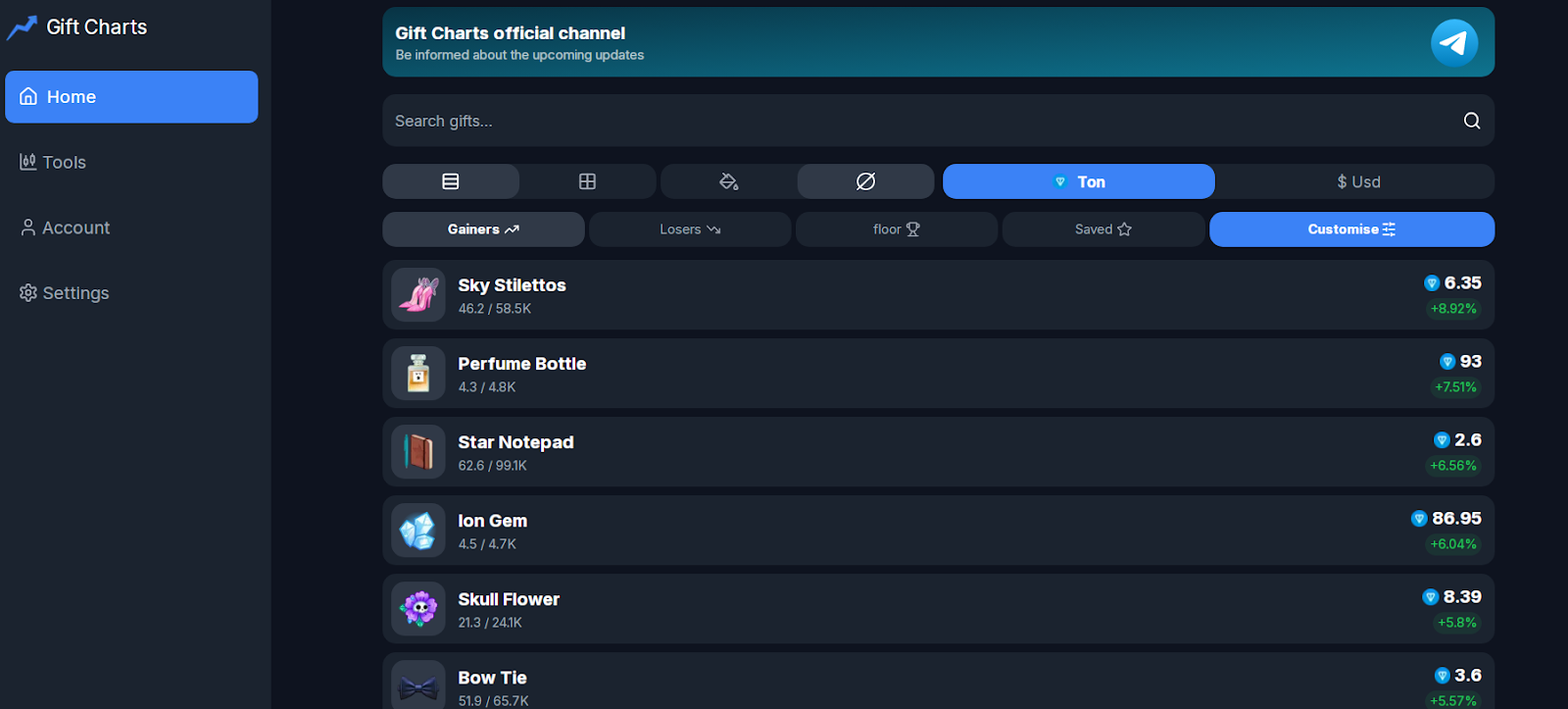Click the +6.04% change badge

click(1453, 544)
